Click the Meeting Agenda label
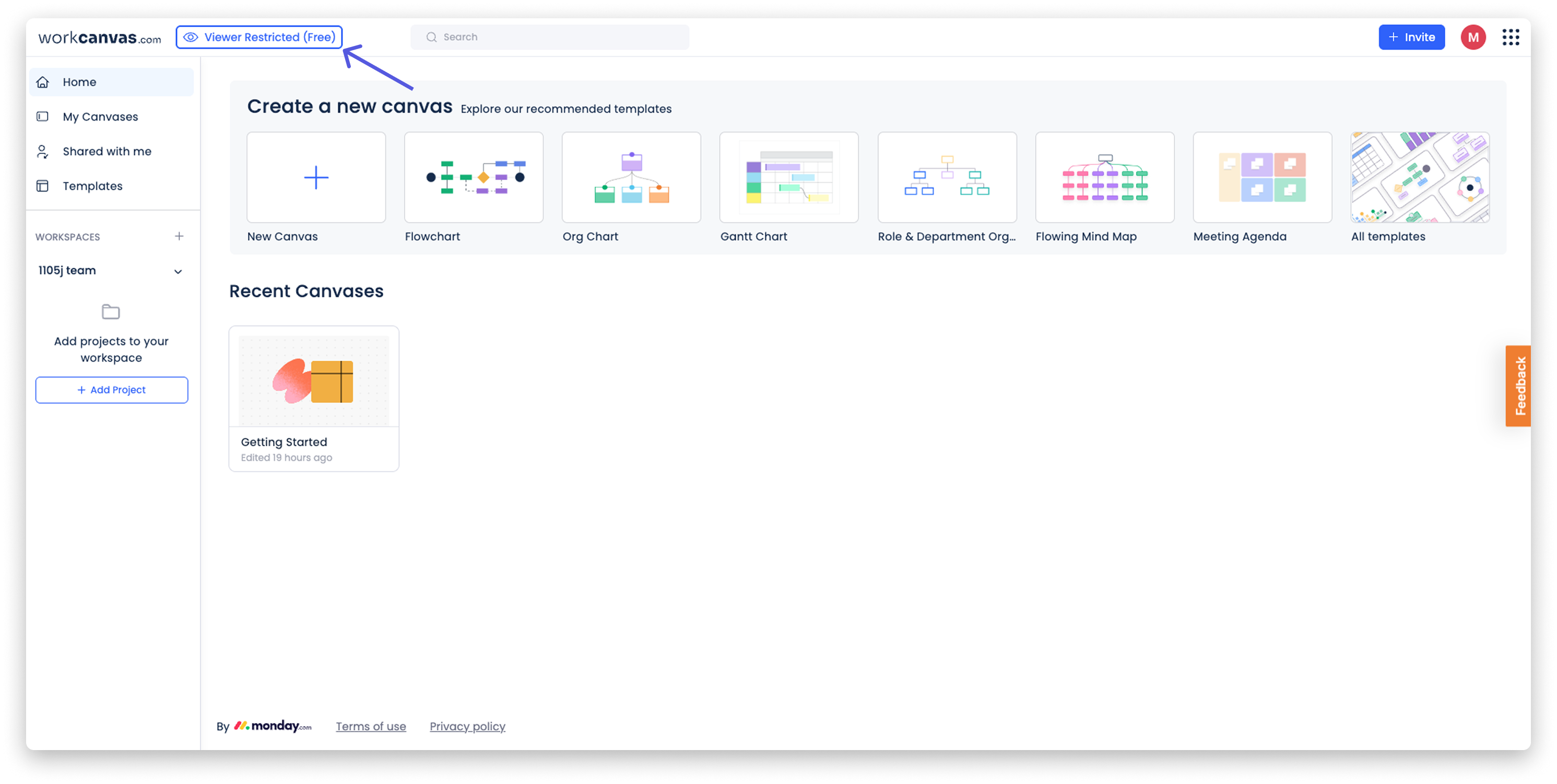 coord(1239,236)
